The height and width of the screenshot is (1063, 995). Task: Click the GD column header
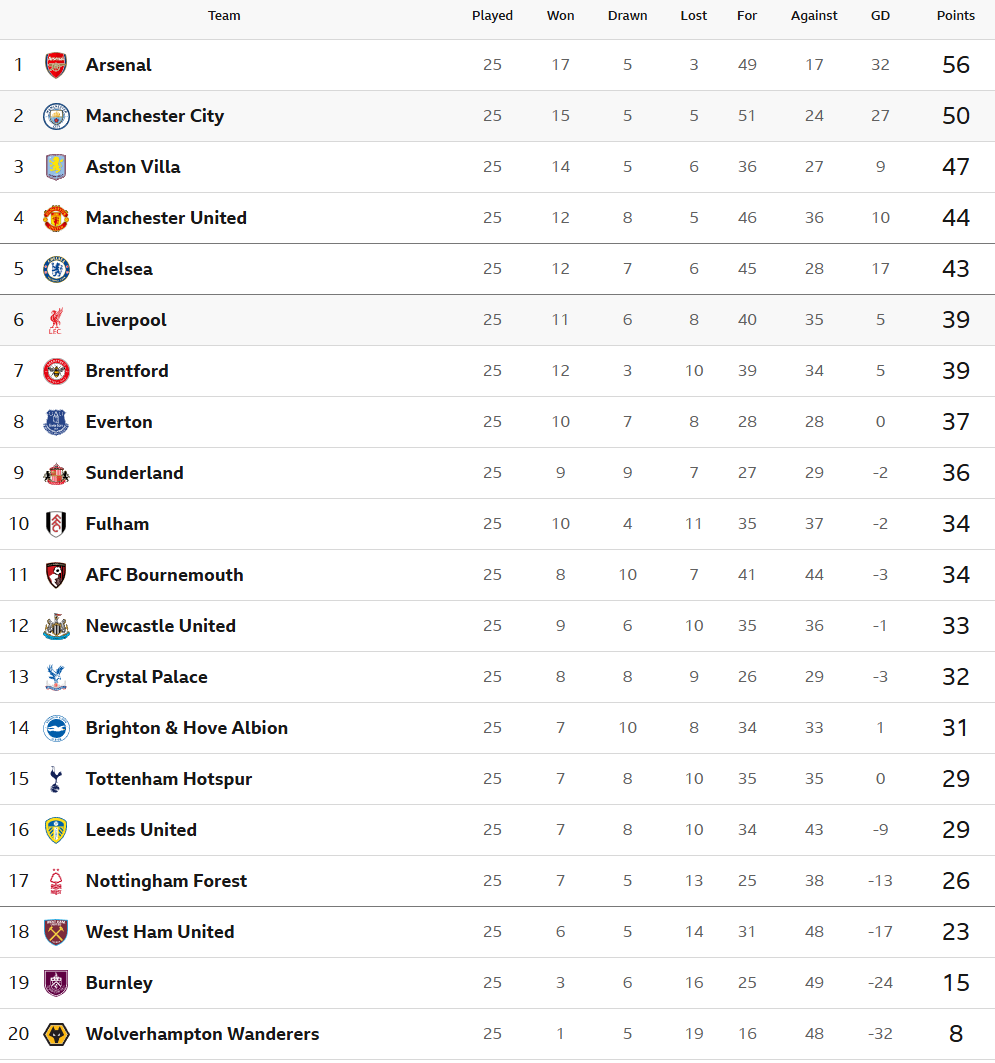[x=880, y=16]
